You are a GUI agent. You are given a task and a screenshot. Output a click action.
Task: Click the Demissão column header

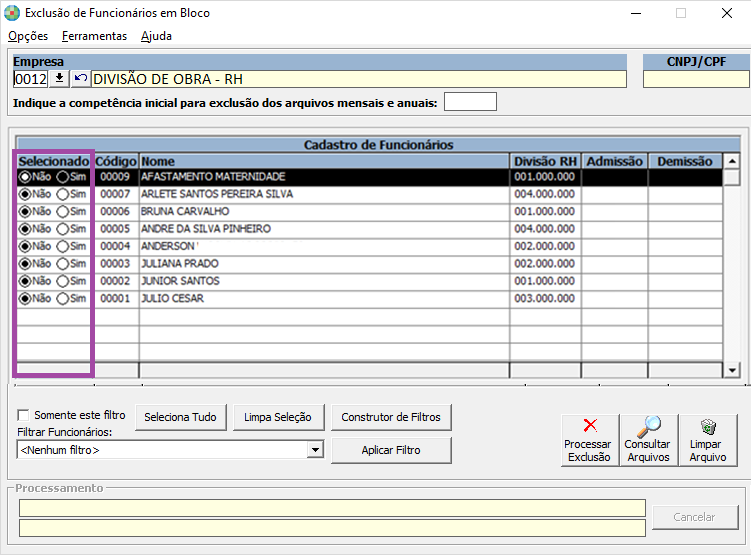[685, 161]
